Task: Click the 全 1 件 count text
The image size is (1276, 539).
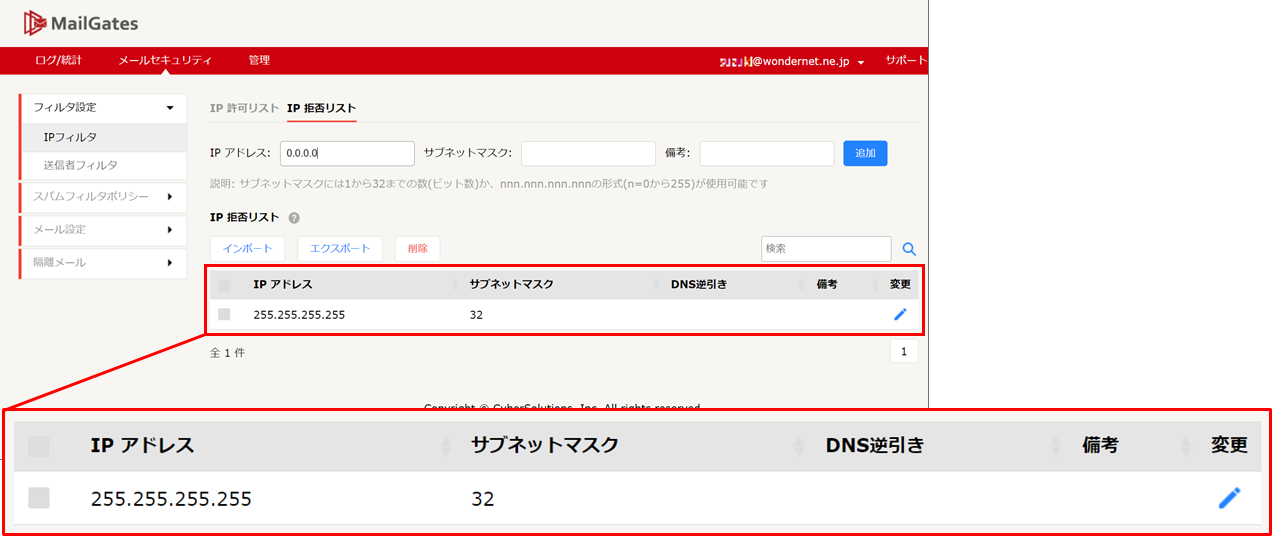Action: coord(227,353)
